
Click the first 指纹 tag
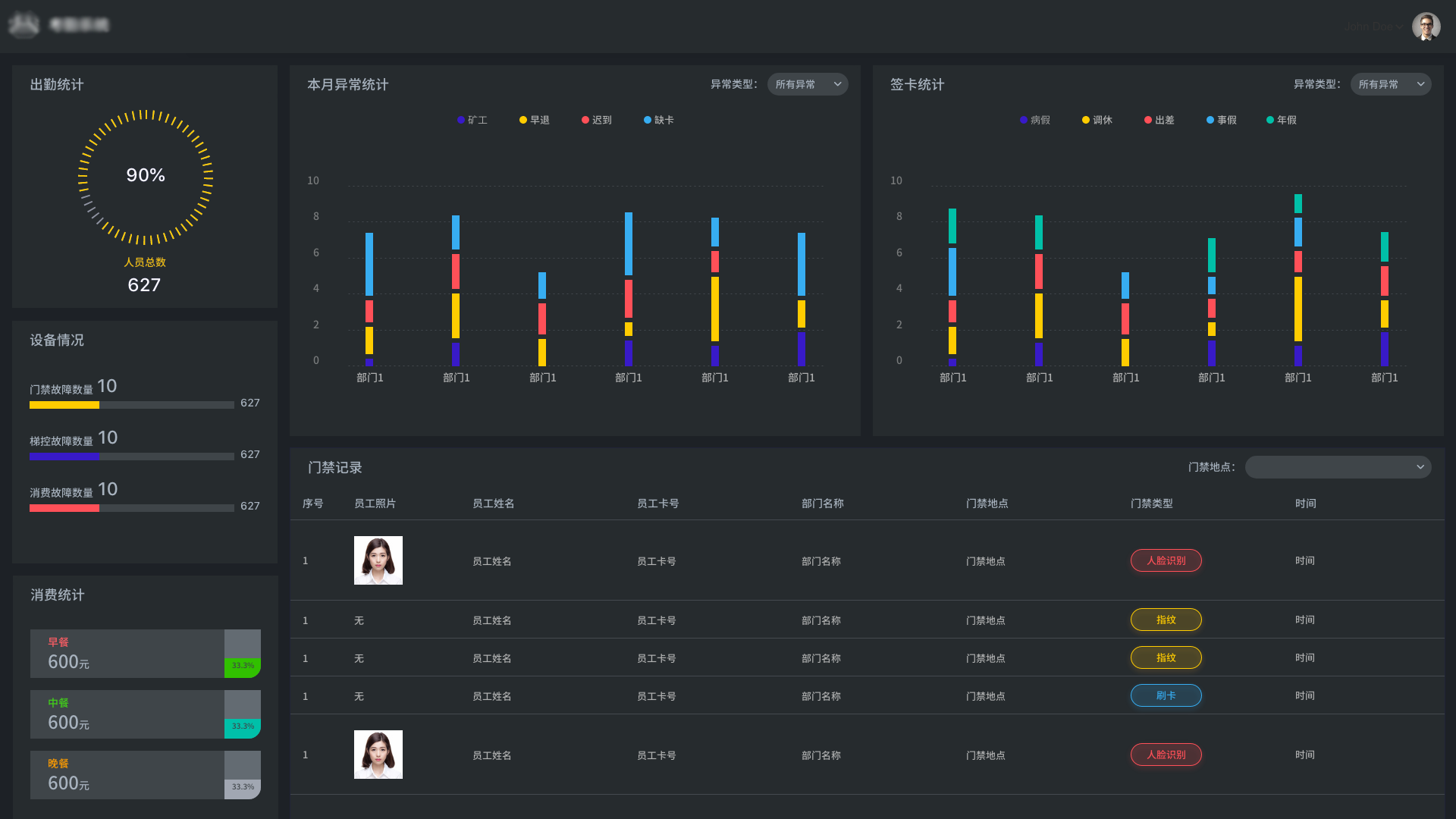coord(1166,620)
